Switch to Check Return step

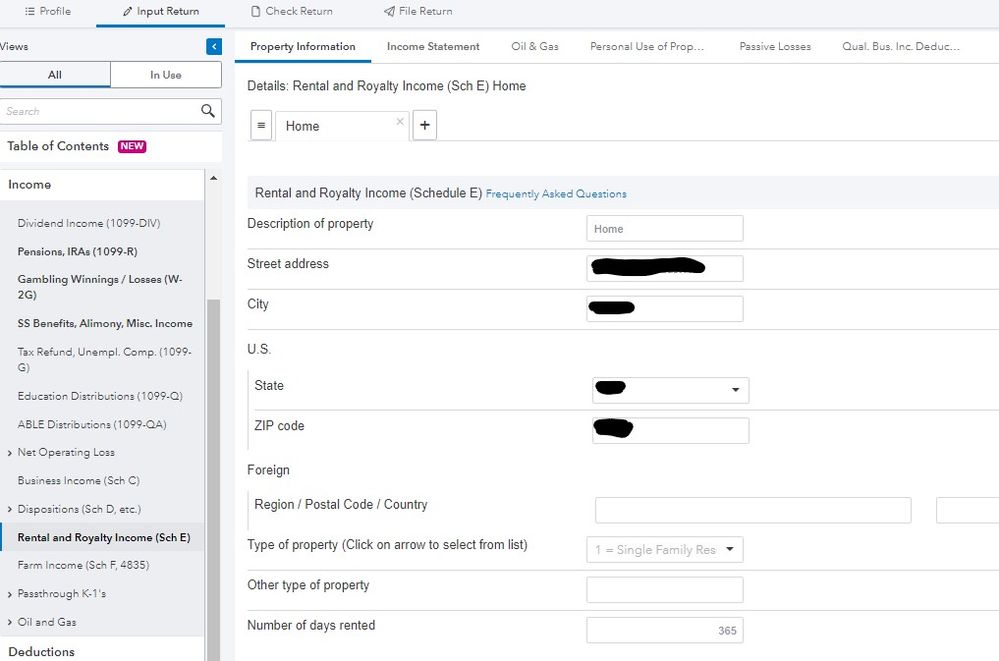pos(291,11)
